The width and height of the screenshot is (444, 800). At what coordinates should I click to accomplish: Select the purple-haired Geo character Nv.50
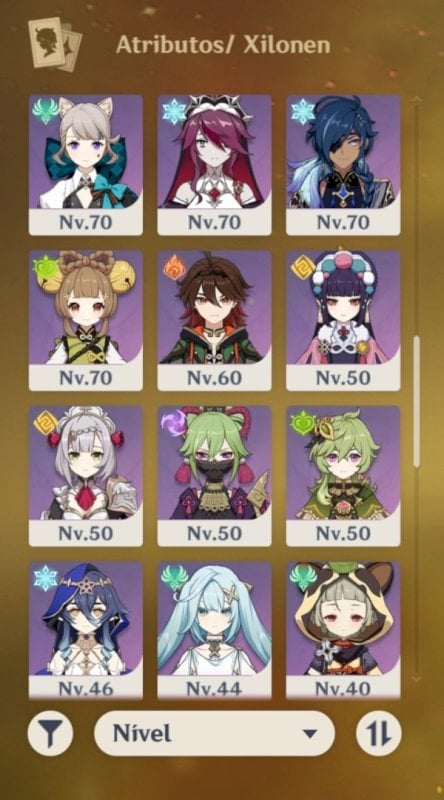[x=343, y=320]
